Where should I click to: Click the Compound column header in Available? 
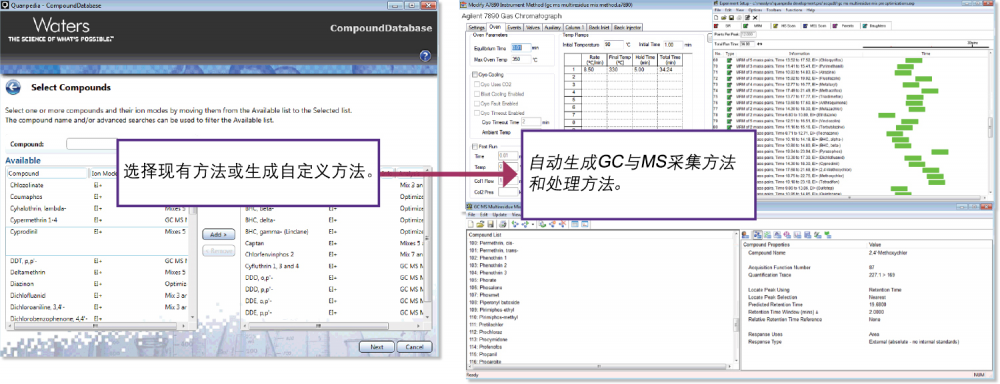(47, 174)
